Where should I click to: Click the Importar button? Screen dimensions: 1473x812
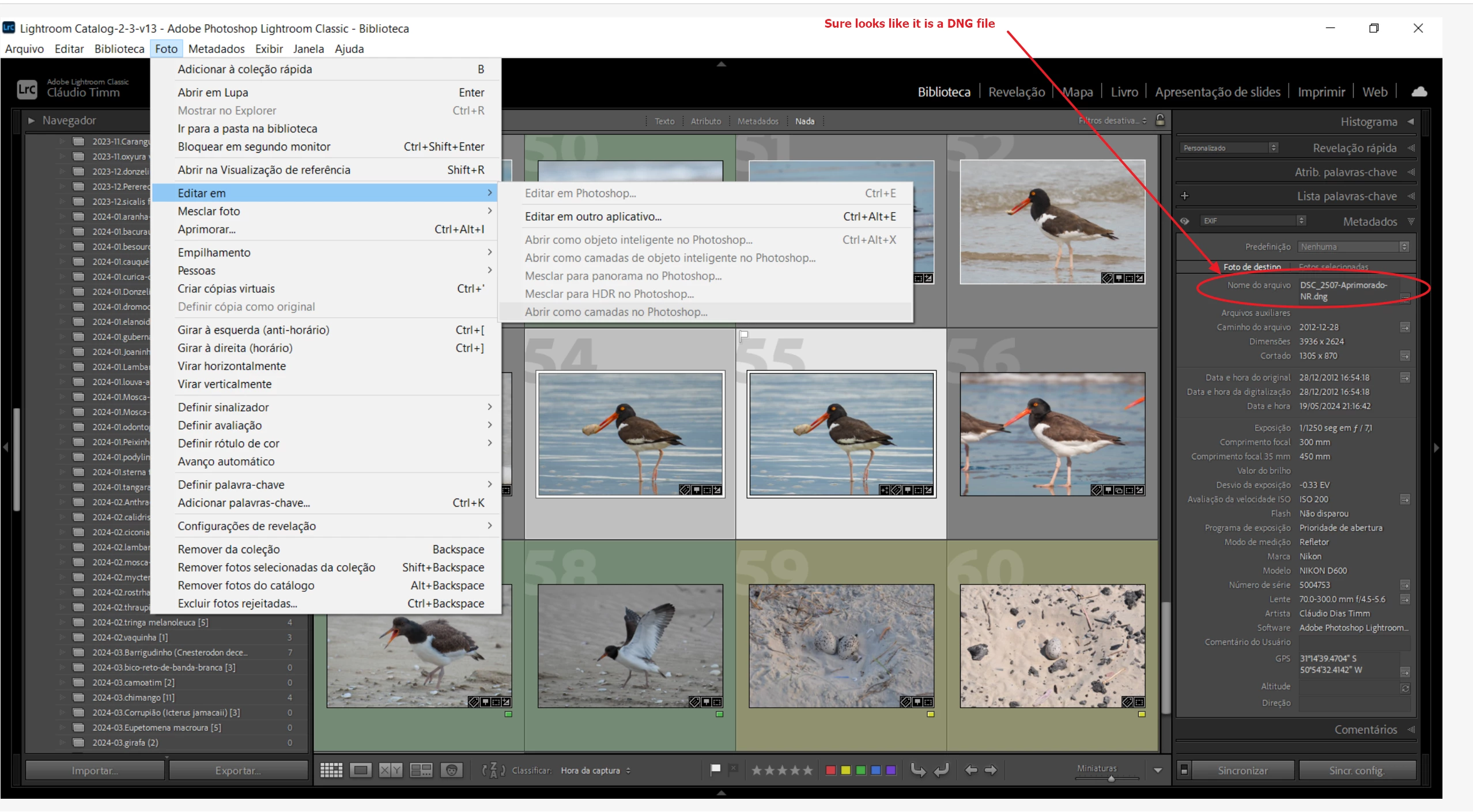click(x=95, y=771)
